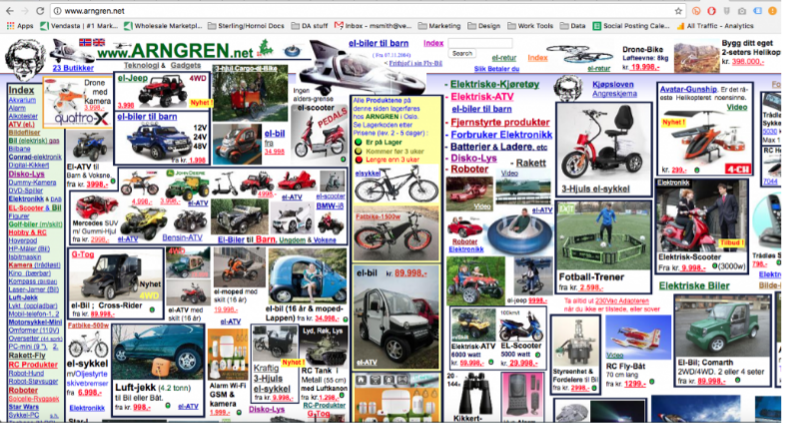Click the www.ARNGREN.net site title
Image resolution: width=785 pixels, height=427 pixels.
point(175,51)
